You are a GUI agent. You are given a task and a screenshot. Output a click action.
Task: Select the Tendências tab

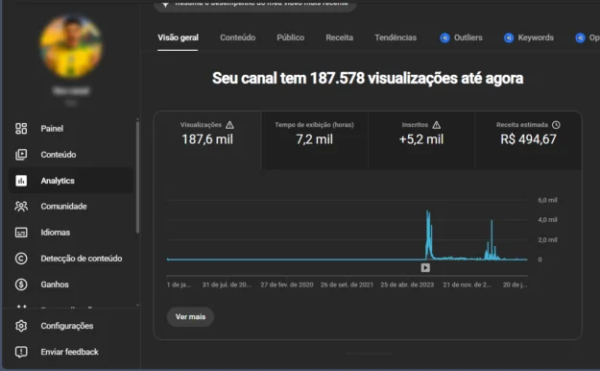tap(395, 38)
